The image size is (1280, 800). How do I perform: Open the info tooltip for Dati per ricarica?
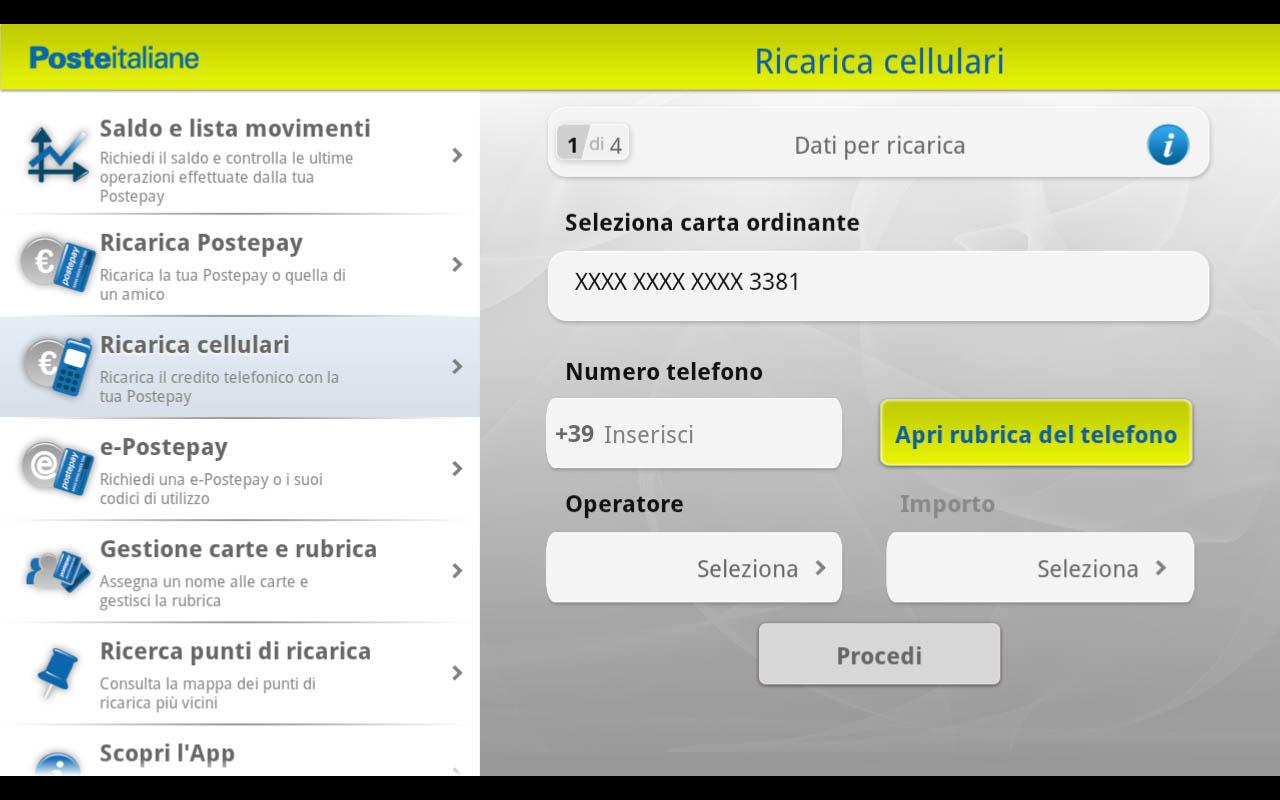click(1168, 144)
